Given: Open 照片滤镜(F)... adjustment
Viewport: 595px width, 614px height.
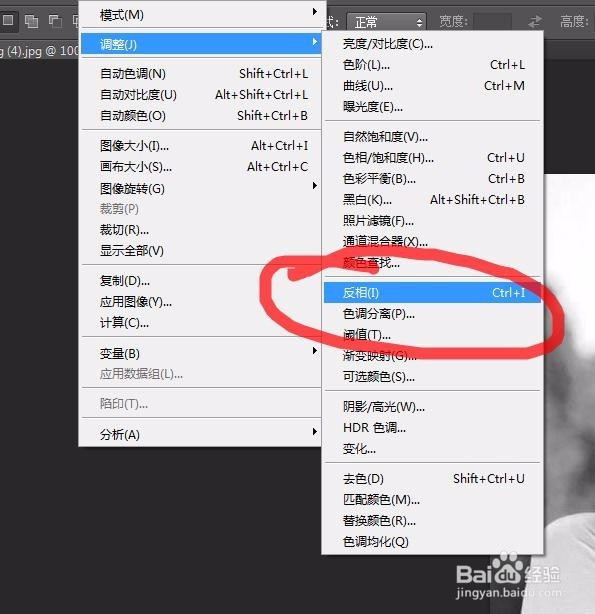Looking at the screenshot, I should point(432,221).
